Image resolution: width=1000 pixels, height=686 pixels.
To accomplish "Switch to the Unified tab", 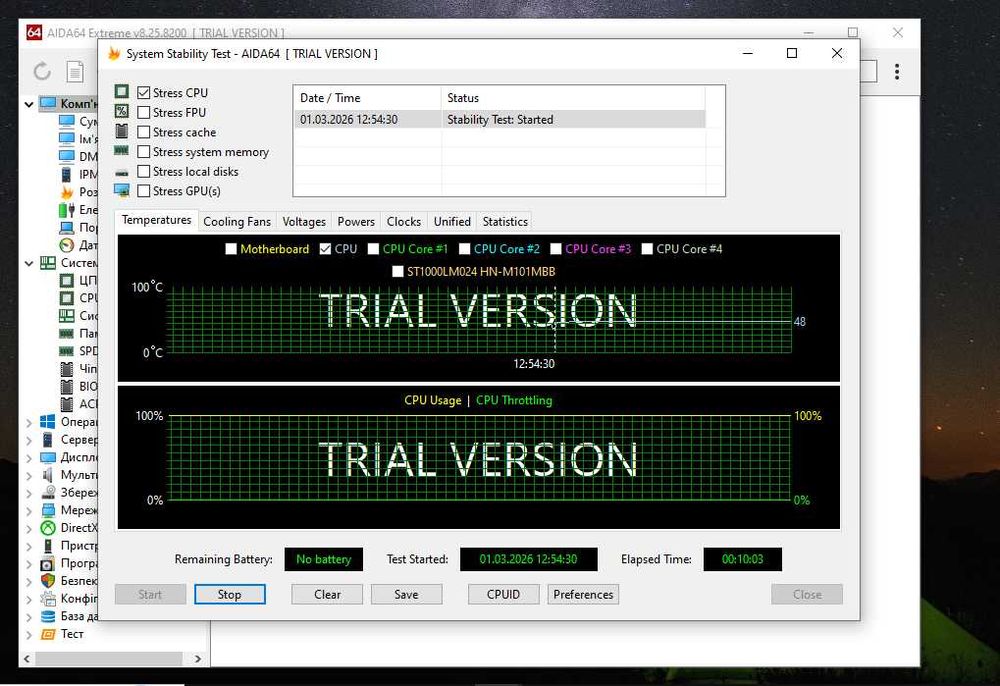I will 452,222.
